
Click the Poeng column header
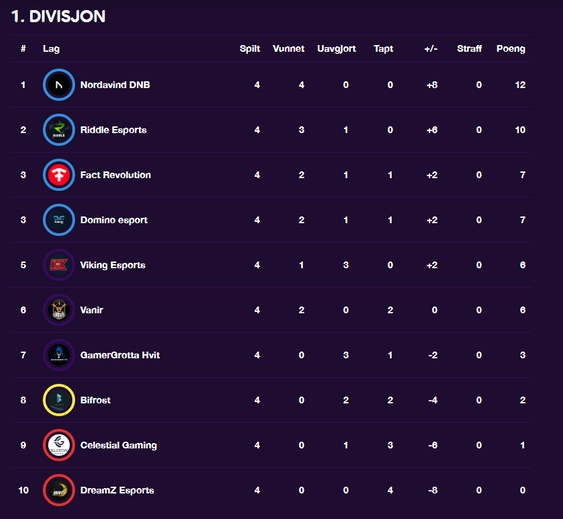pyautogui.click(x=511, y=49)
